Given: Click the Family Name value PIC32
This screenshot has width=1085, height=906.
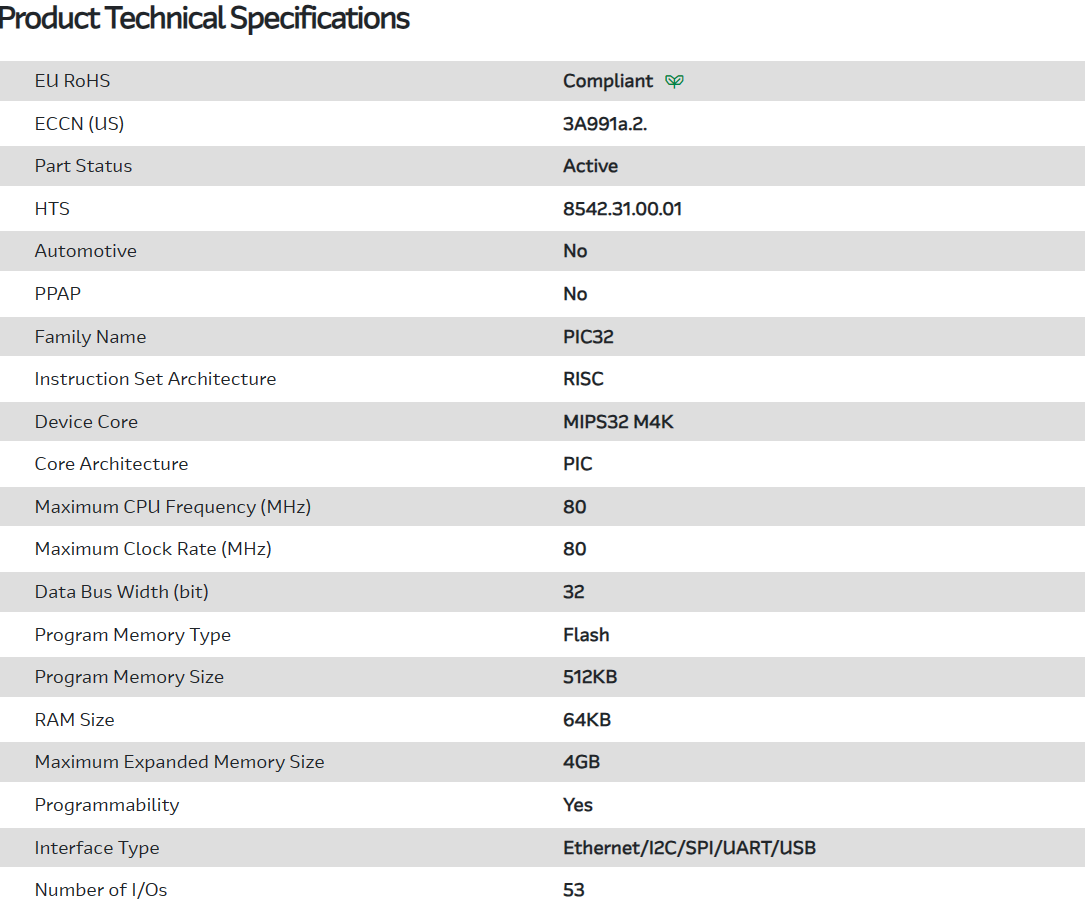Looking at the screenshot, I should (588, 337).
